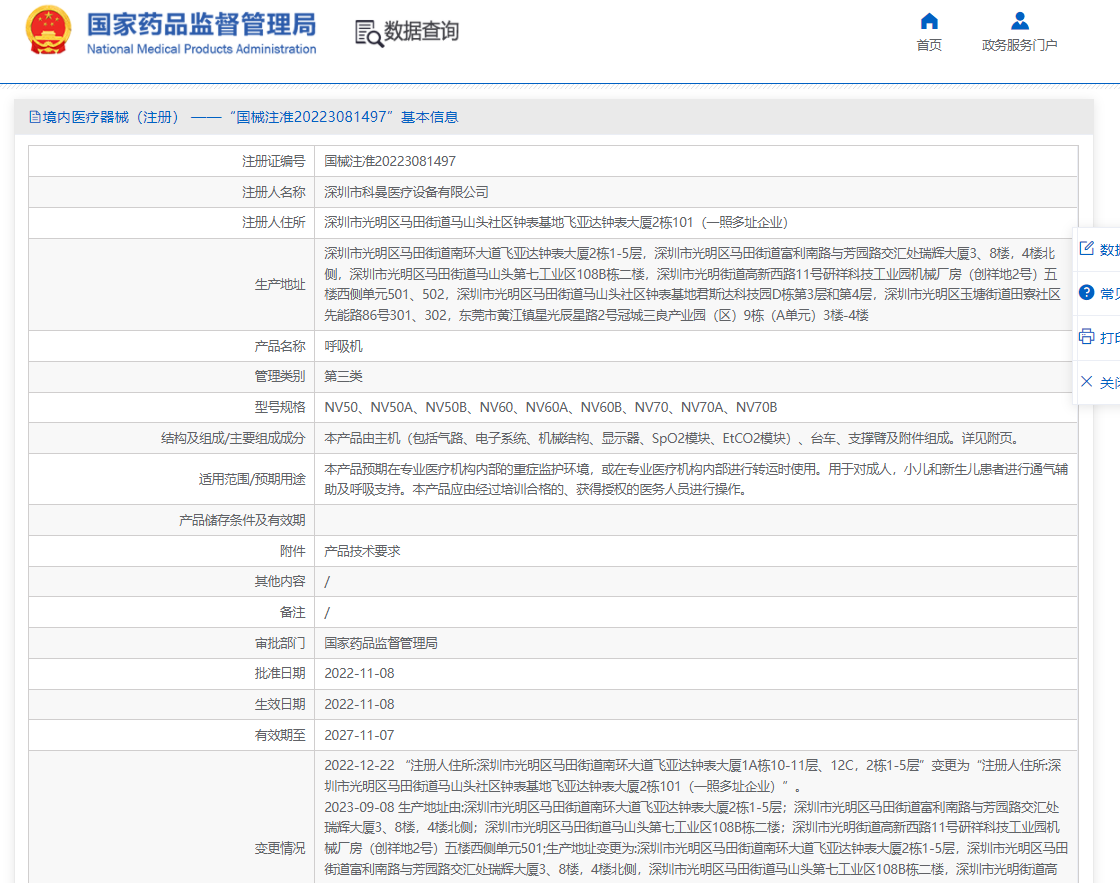Go to 首页 home icon
Viewport: 1120px width, 883px height.
coord(929,21)
